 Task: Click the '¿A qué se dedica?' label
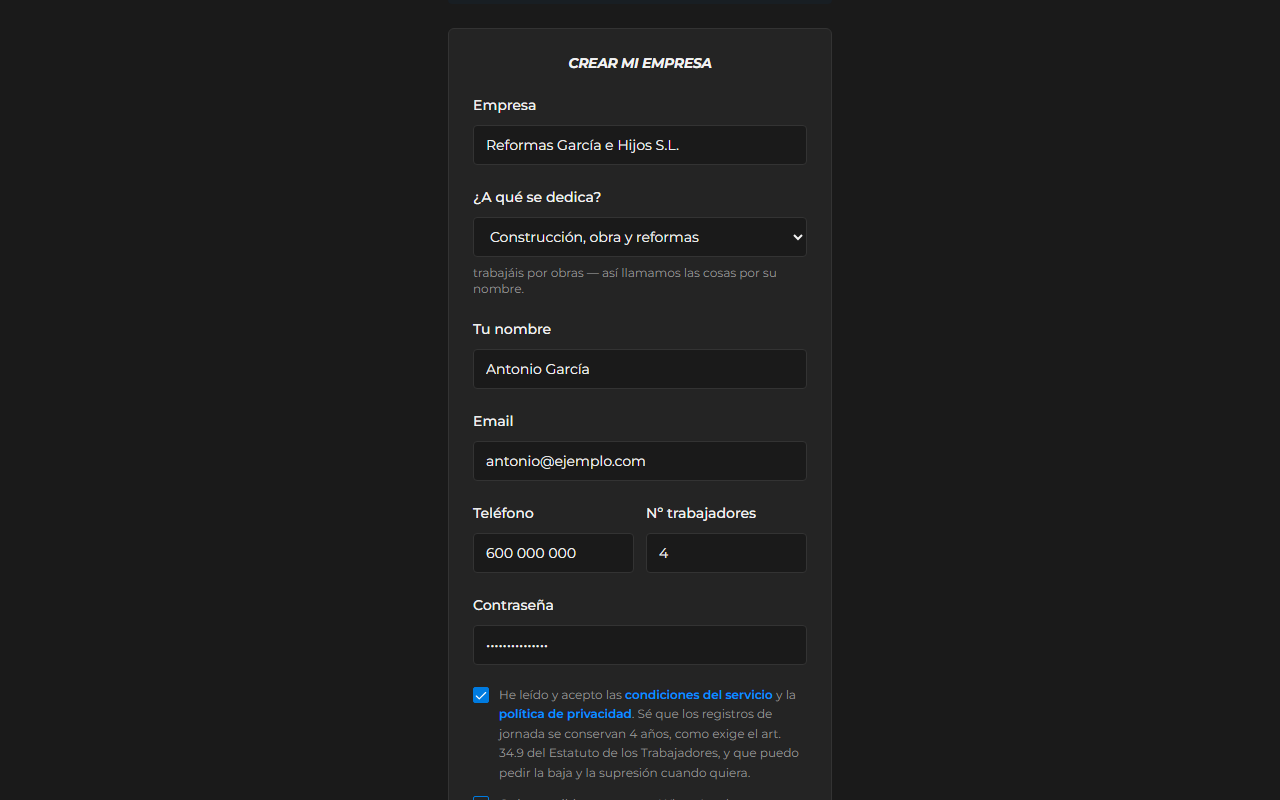[537, 197]
